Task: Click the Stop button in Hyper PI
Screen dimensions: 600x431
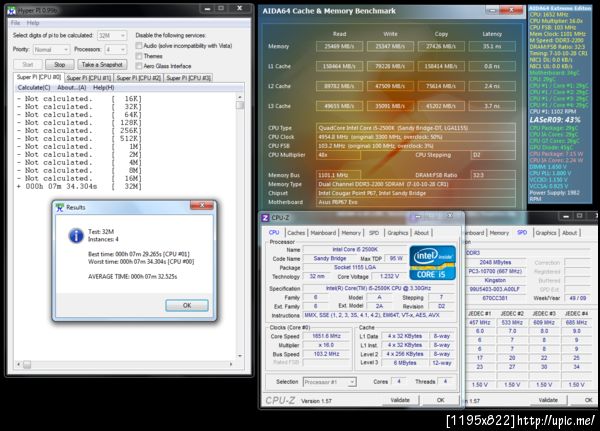Action: pyautogui.click(x=60, y=65)
